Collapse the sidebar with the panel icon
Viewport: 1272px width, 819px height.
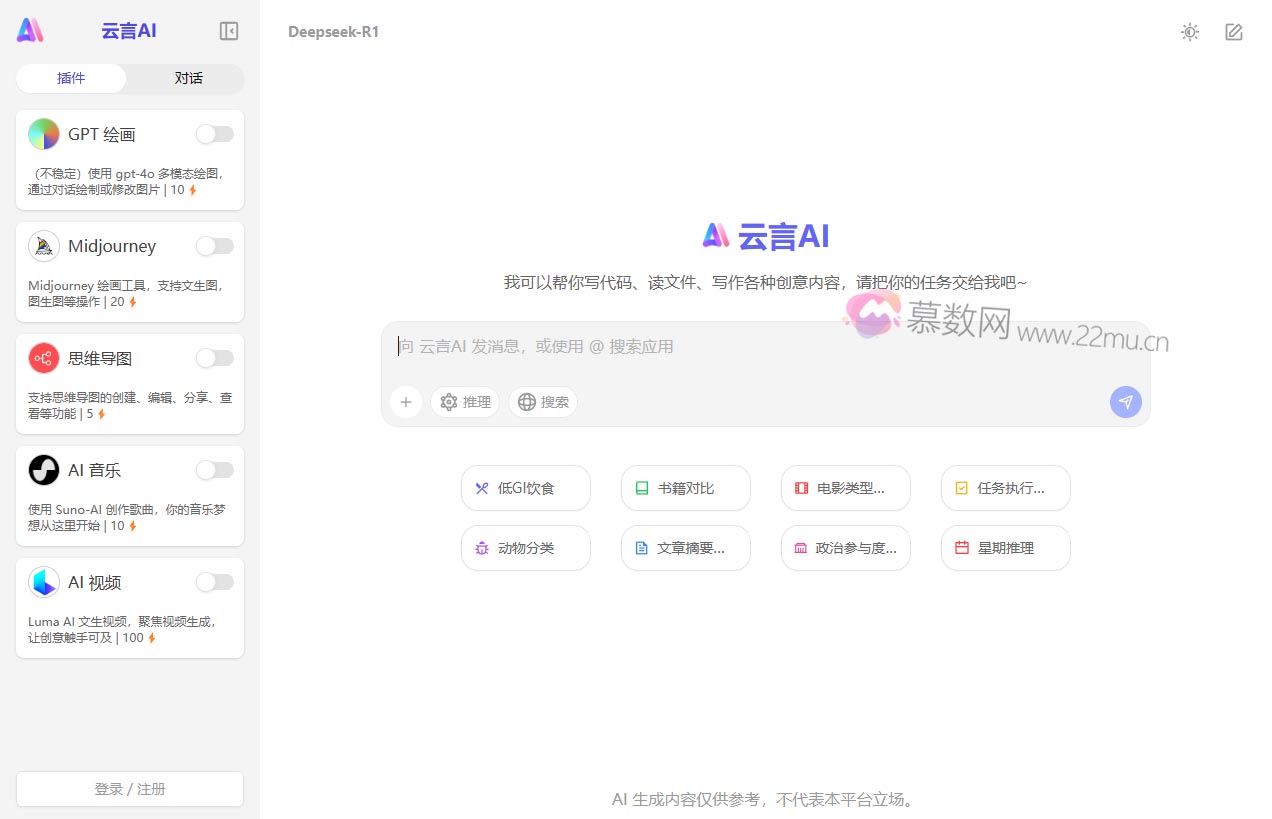point(228,31)
